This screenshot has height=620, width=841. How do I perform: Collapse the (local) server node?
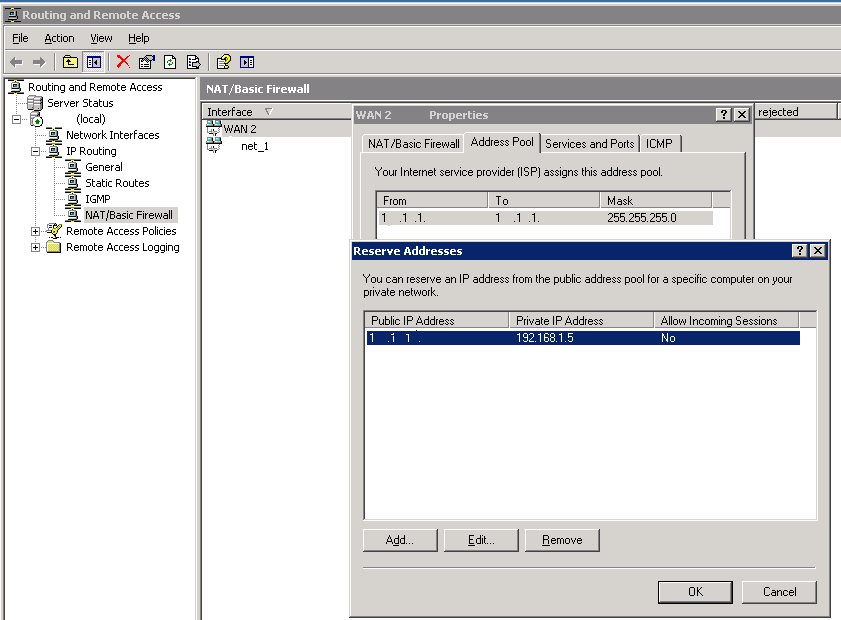pos(17,120)
